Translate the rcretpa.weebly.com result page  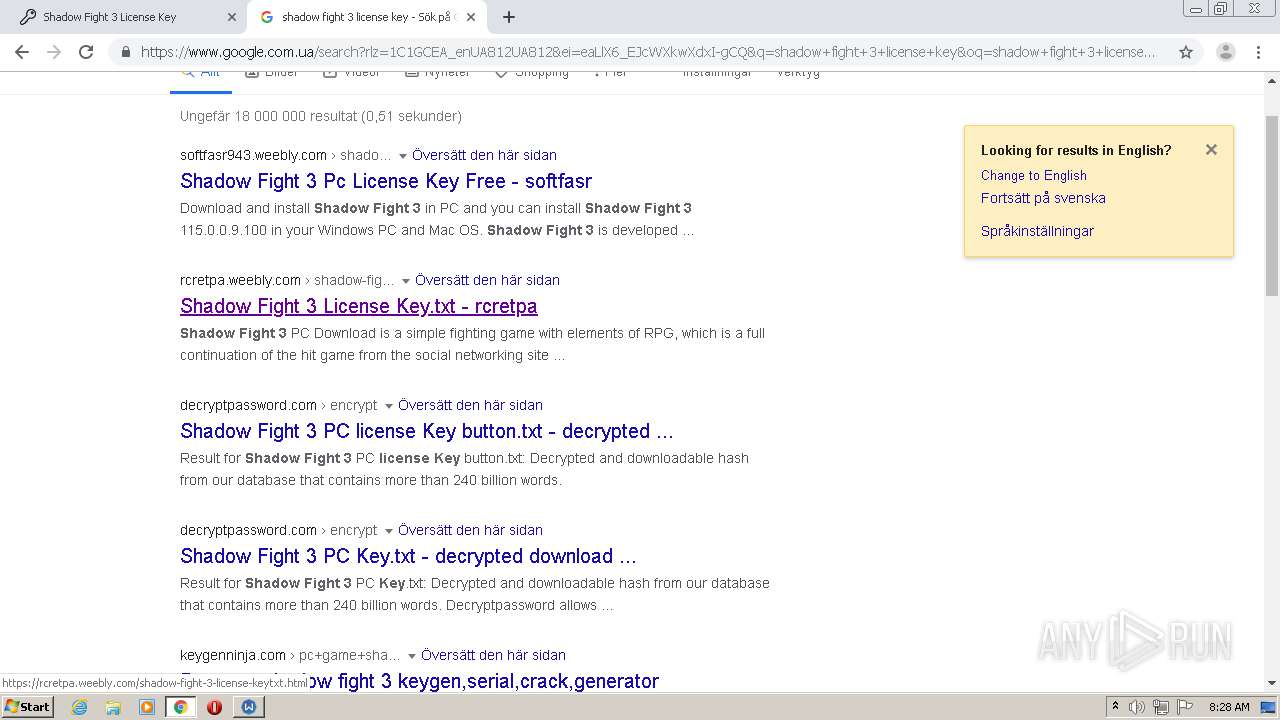[x=487, y=280]
